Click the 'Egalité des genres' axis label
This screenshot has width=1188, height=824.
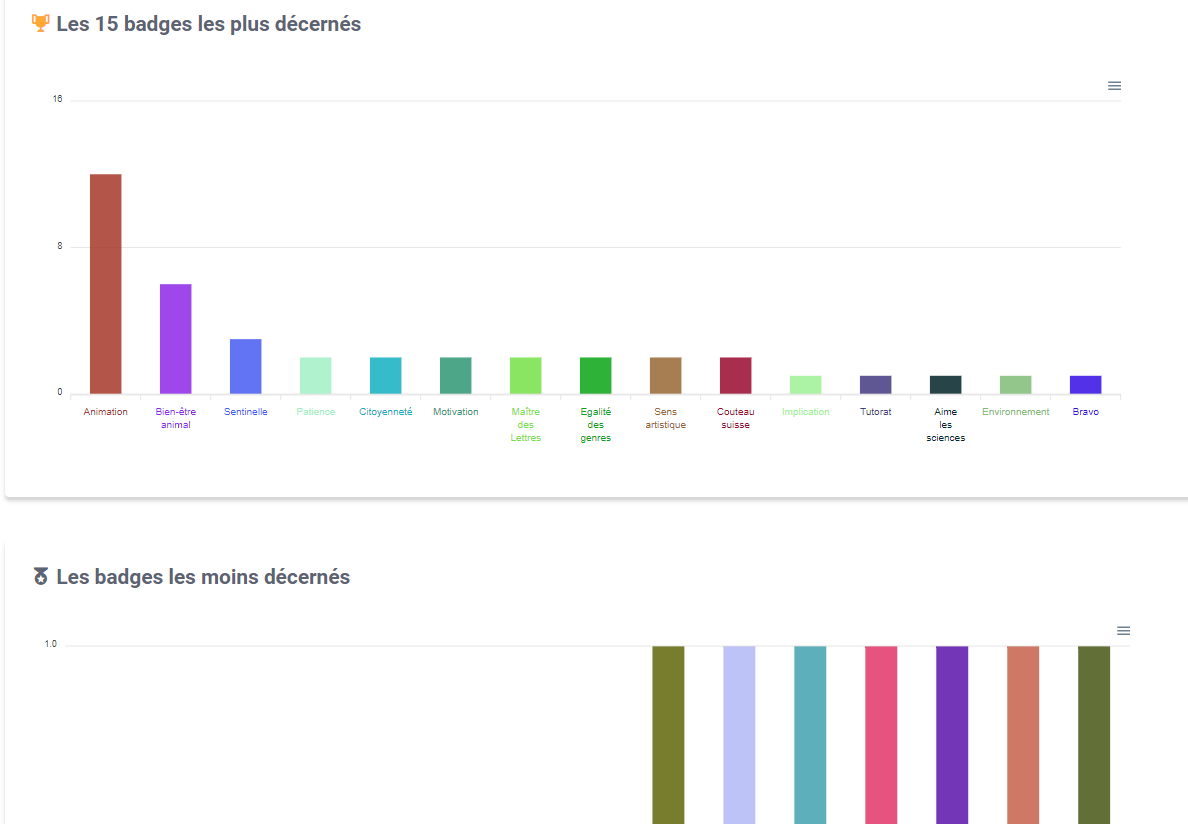(595, 425)
